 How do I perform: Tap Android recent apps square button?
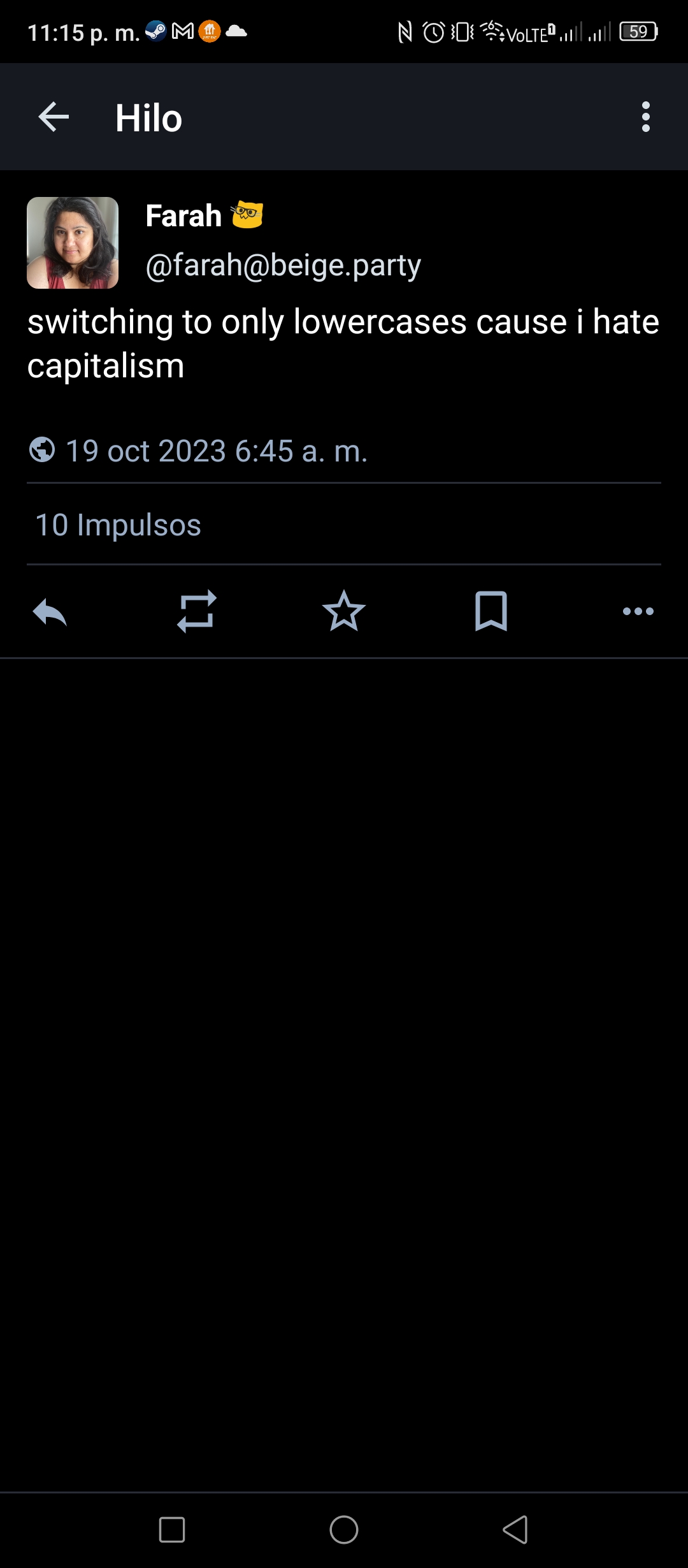pyautogui.click(x=172, y=1530)
